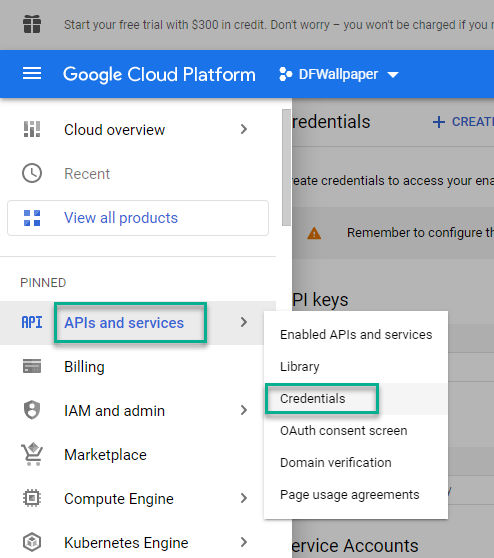
Task: Expand the APIs and services chevron
Action: tap(244, 322)
